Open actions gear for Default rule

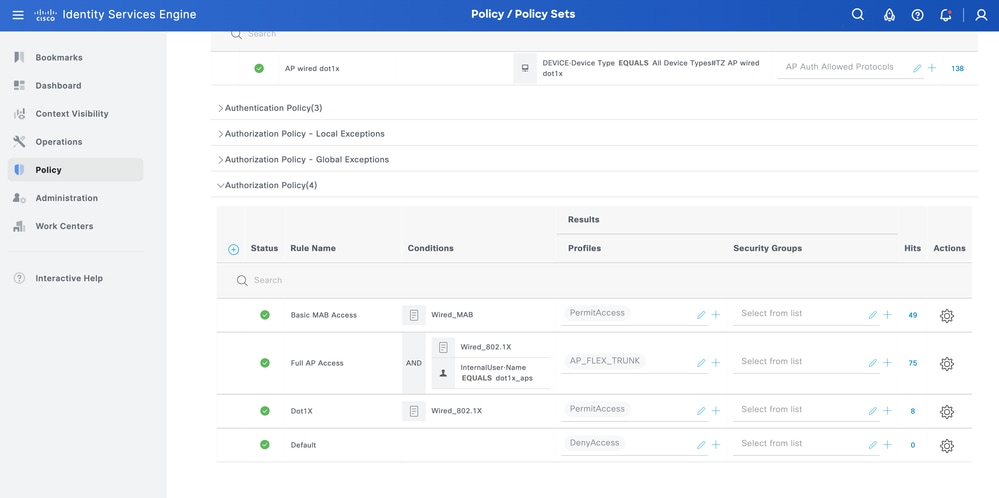click(x=947, y=446)
